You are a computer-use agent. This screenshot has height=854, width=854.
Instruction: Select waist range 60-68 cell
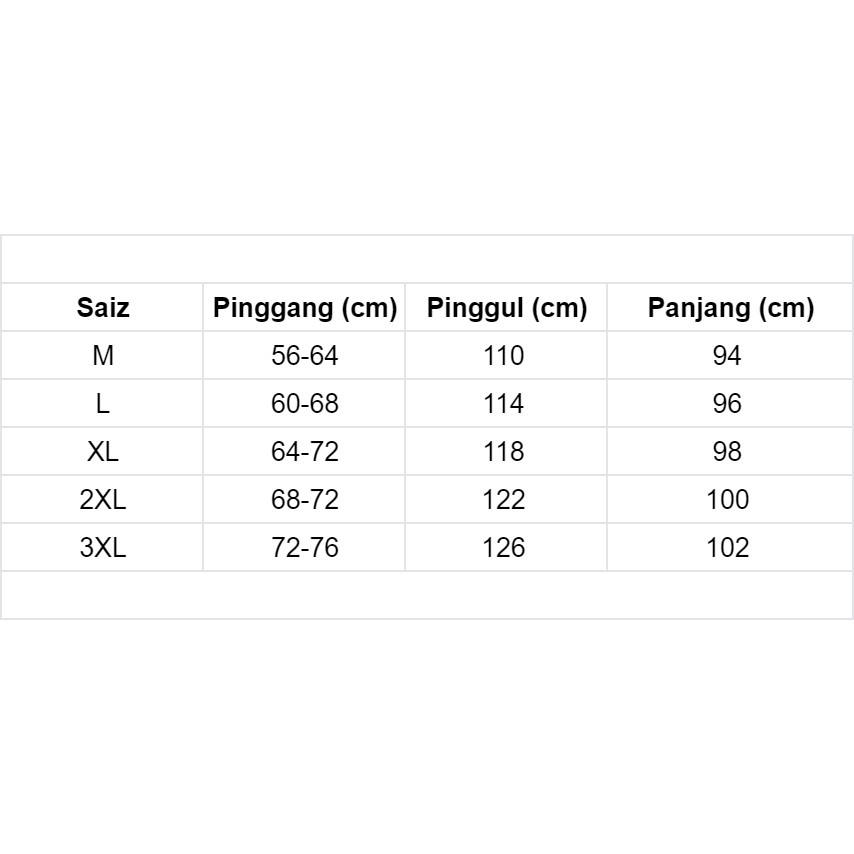click(x=305, y=404)
